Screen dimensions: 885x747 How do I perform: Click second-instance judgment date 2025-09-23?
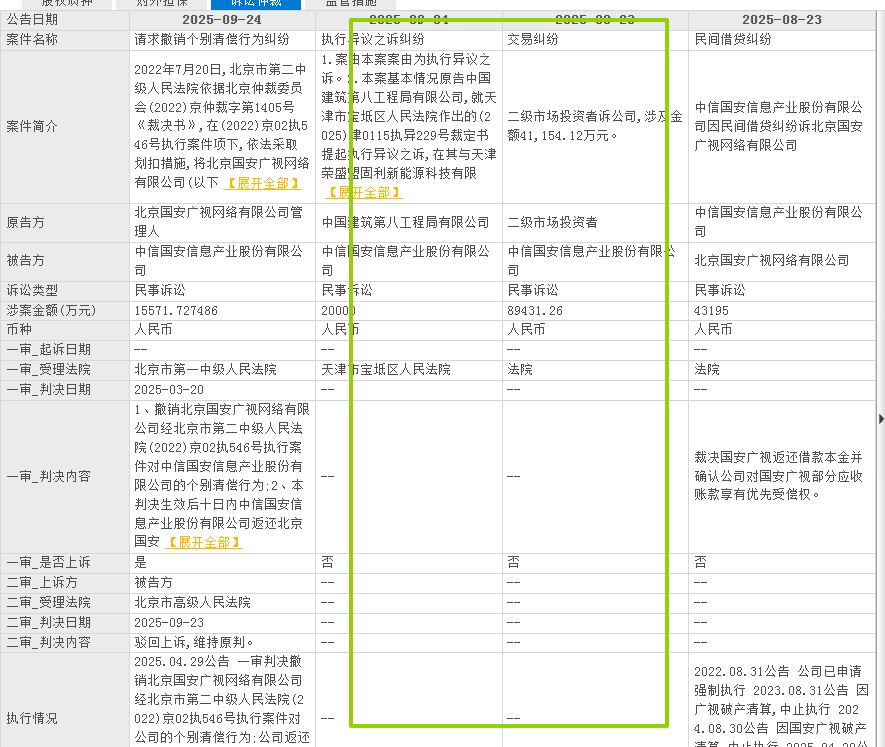(x=169, y=623)
